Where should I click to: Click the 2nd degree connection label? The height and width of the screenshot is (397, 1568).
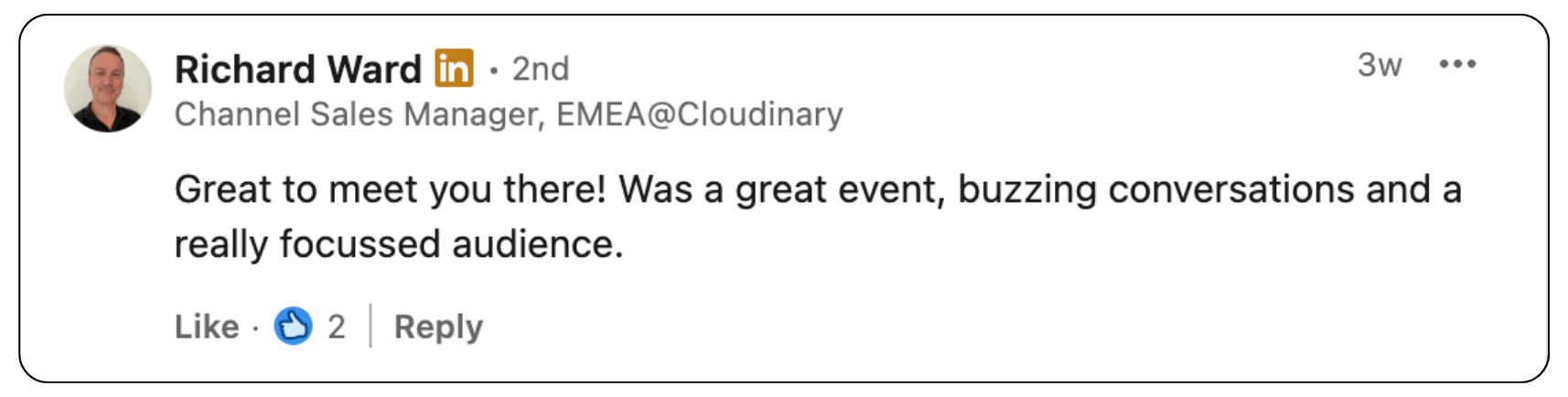click(x=541, y=69)
